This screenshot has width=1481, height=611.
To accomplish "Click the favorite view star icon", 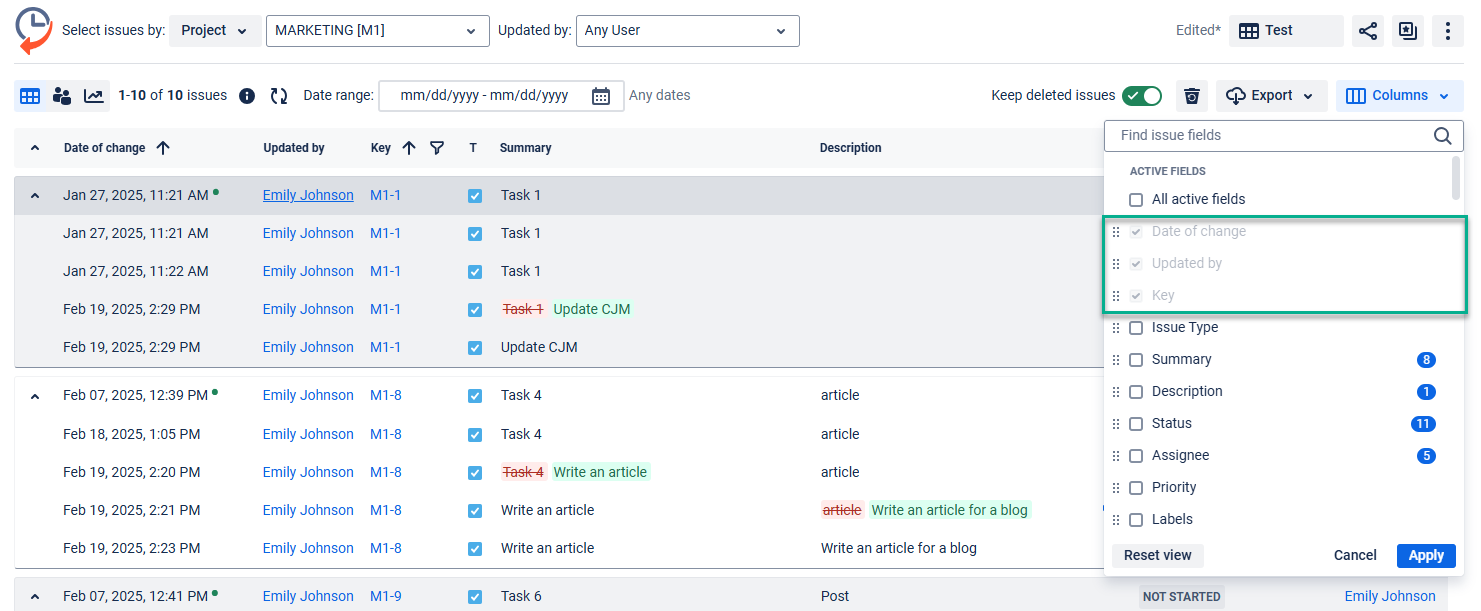I will coord(1408,31).
